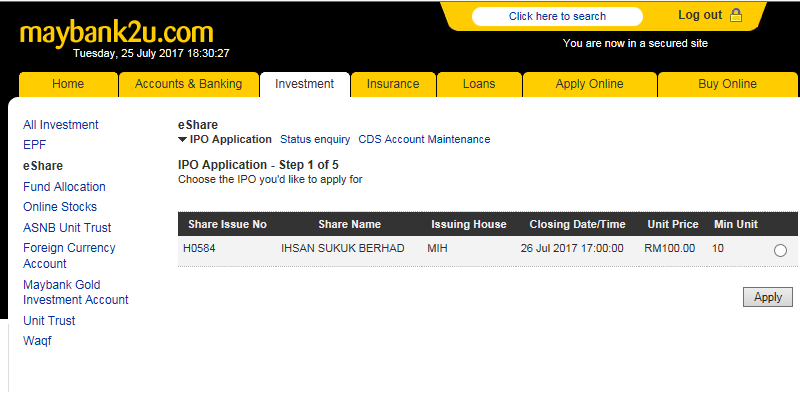Open the Waqf sidebar link

[x=37, y=341]
